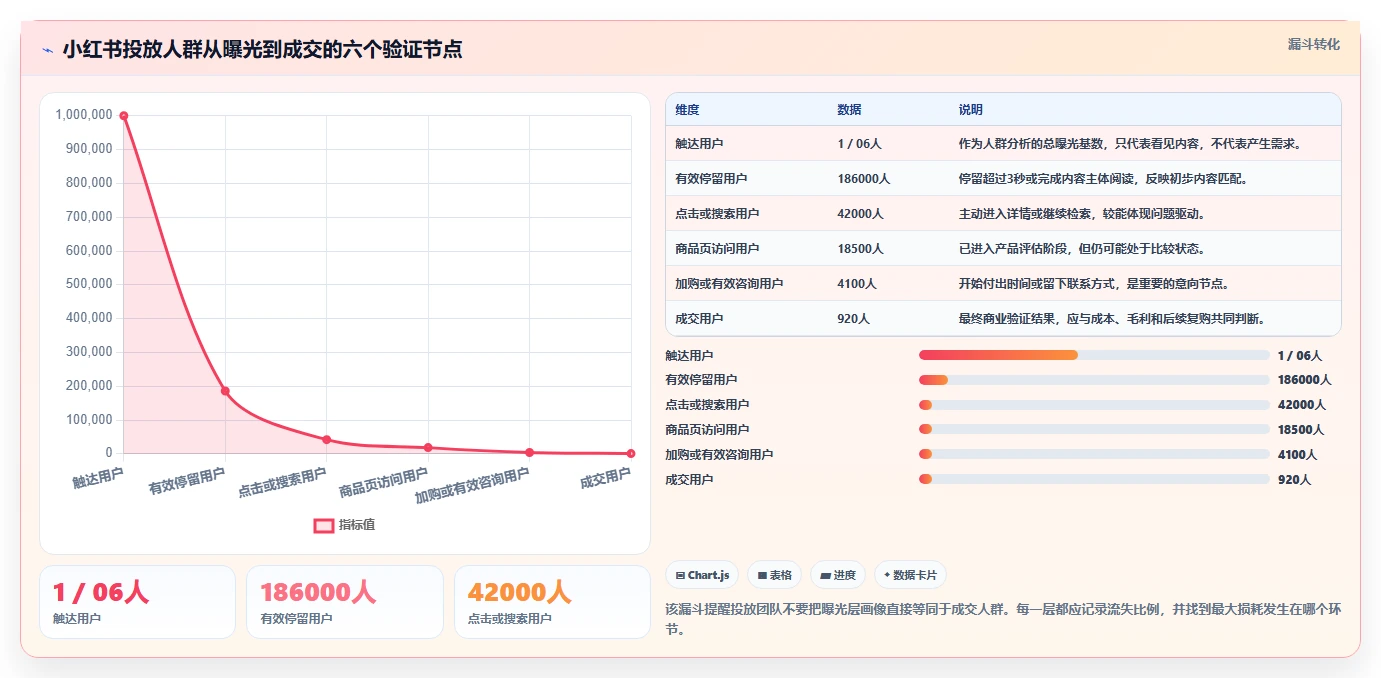
Task: Select the Chart.js chip
Action: click(702, 575)
